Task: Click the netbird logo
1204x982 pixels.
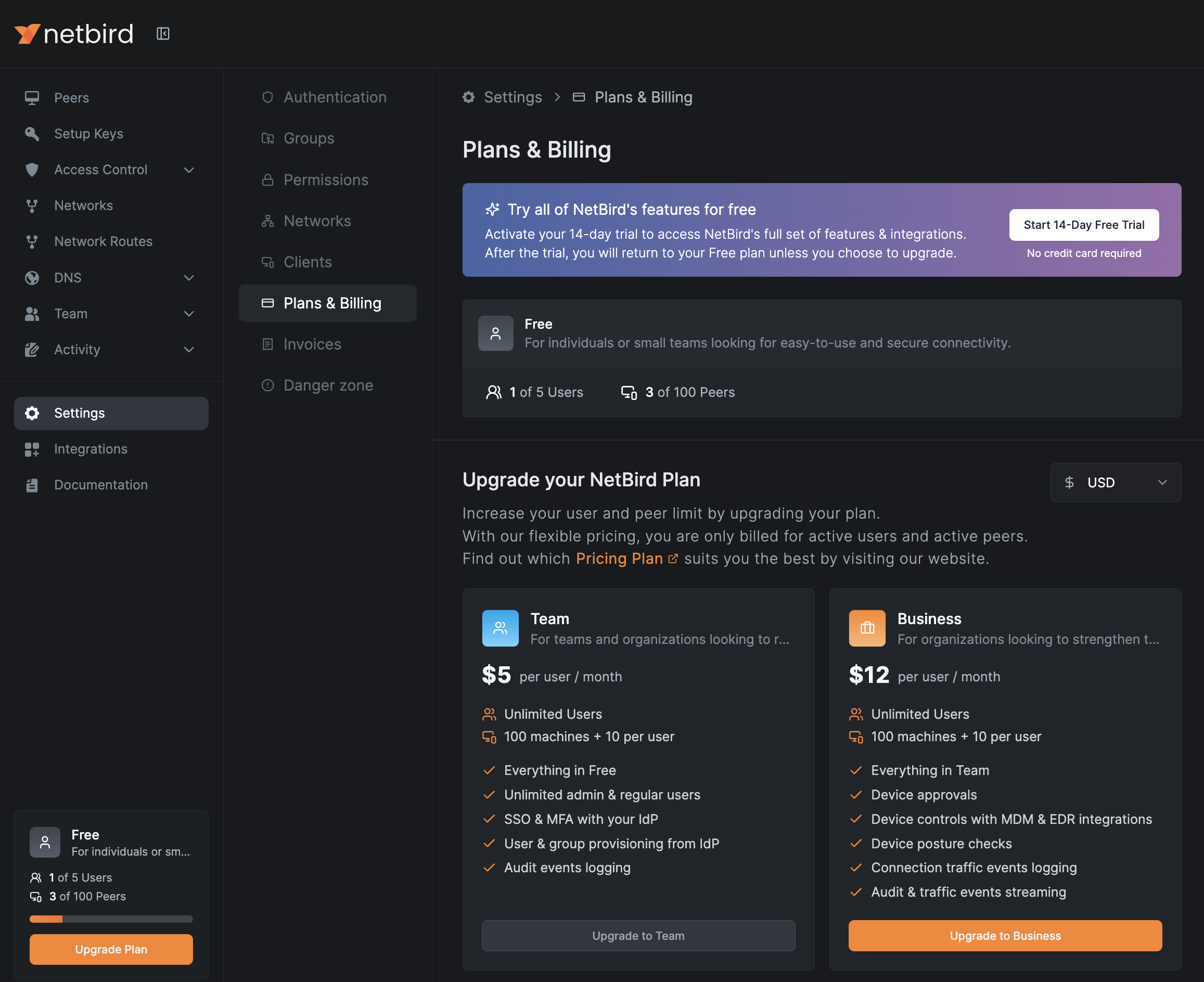Action: [74, 34]
